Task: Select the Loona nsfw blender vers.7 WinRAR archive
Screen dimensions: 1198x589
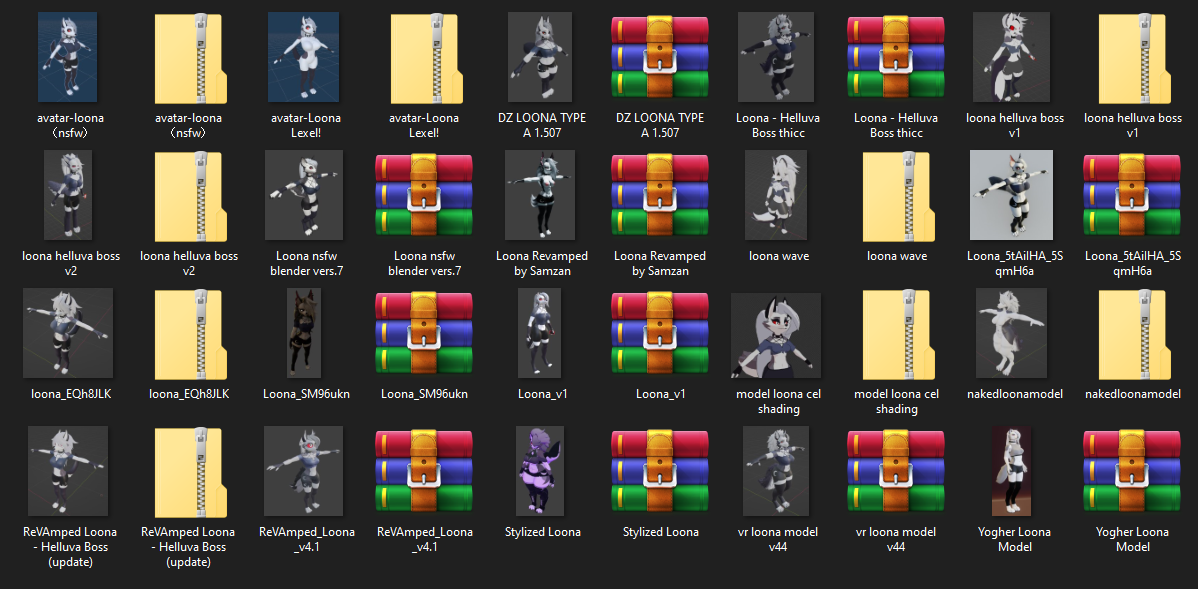Action: (x=424, y=196)
